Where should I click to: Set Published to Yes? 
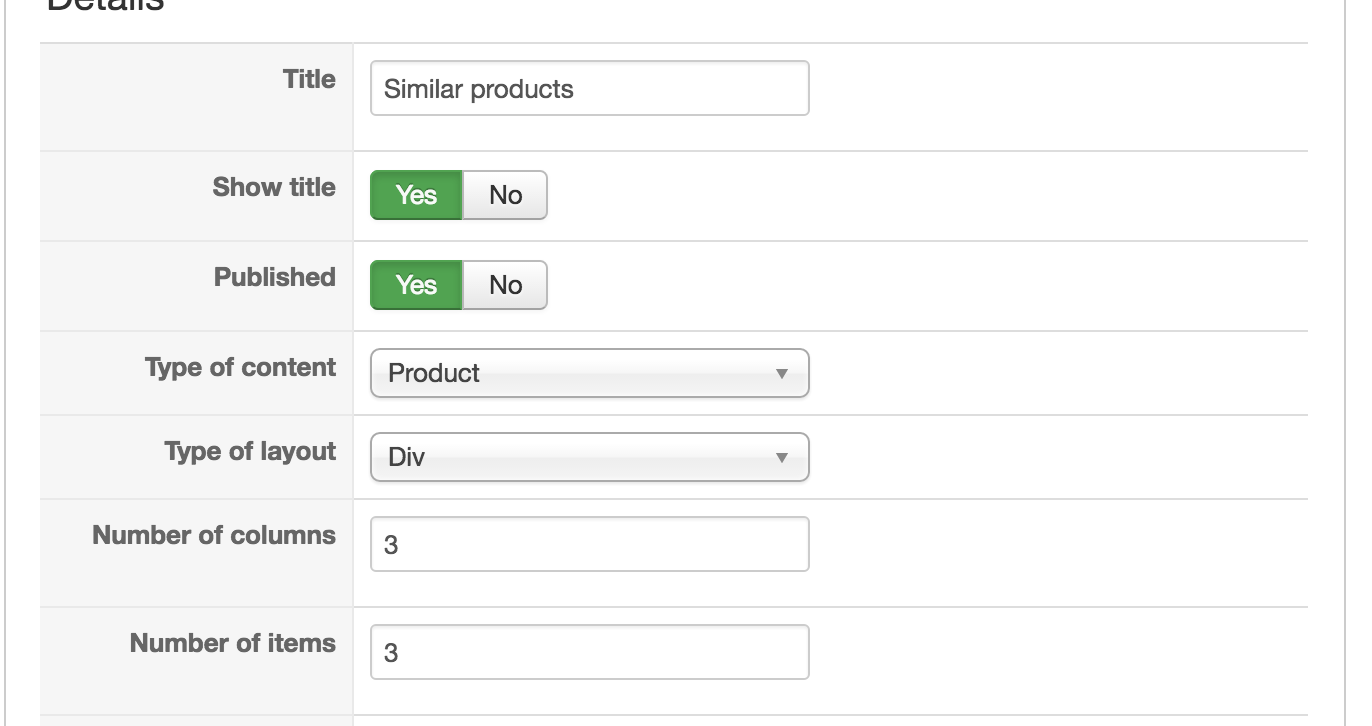[416, 285]
